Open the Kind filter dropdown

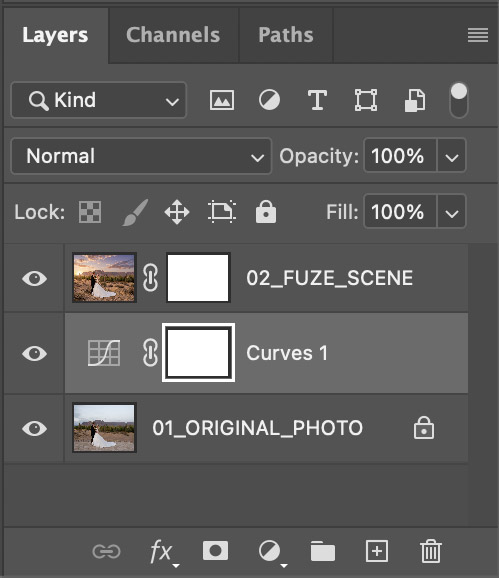point(99,100)
